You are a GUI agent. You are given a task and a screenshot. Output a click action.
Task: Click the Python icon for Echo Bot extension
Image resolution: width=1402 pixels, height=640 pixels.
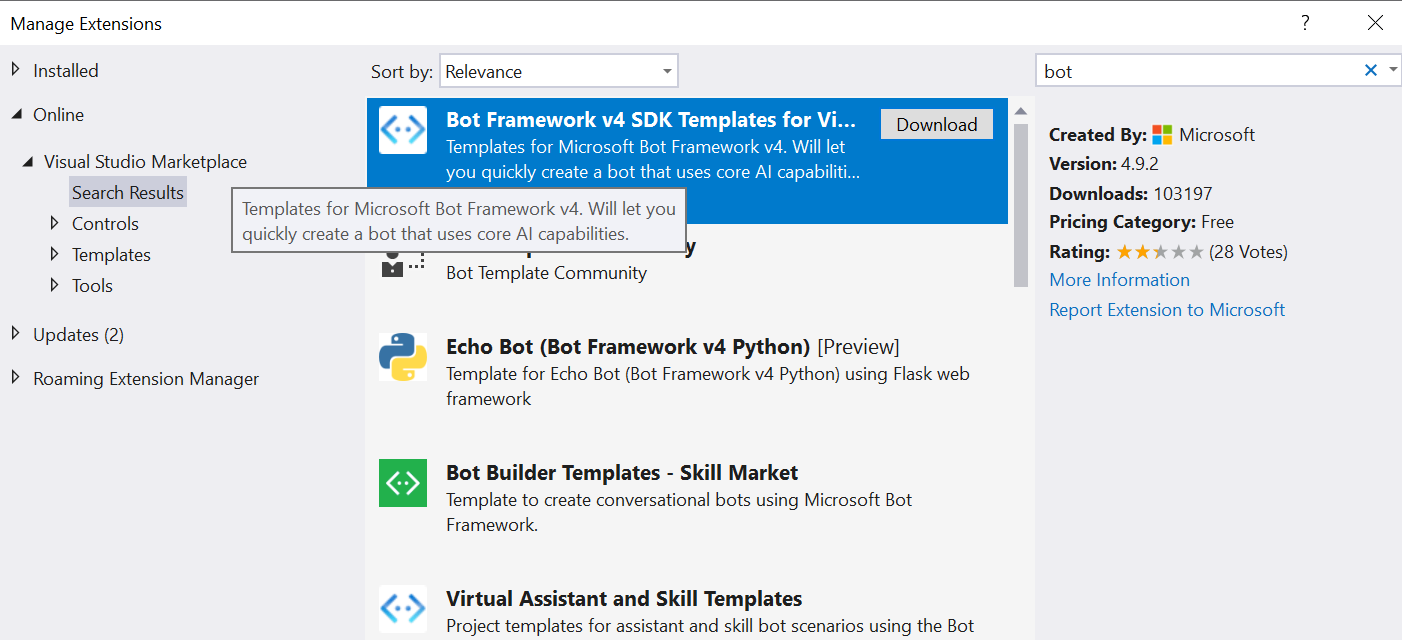(x=403, y=356)
